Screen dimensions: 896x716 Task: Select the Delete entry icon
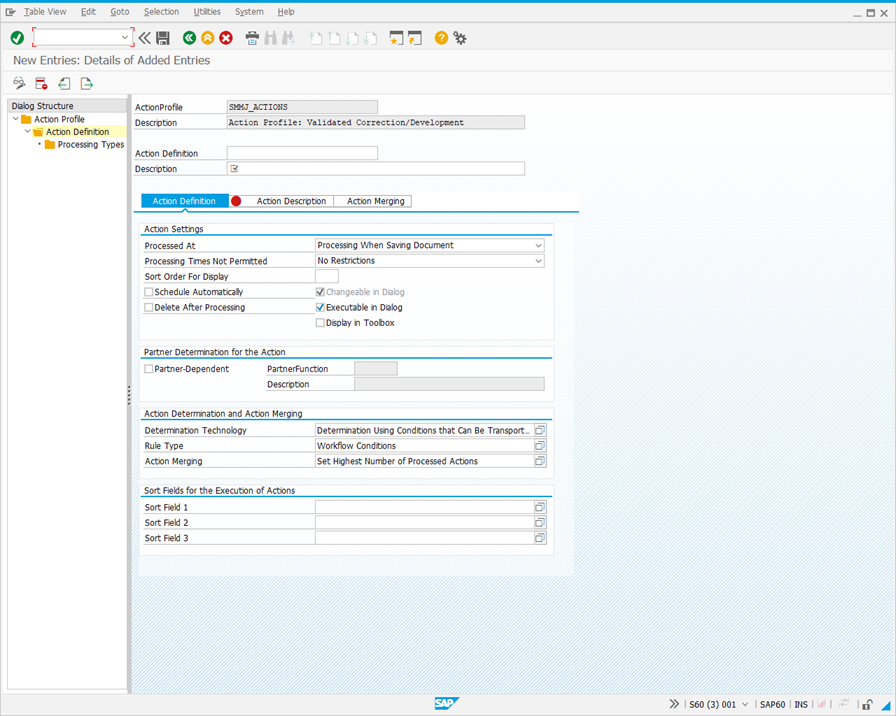(x=42, y=83)
